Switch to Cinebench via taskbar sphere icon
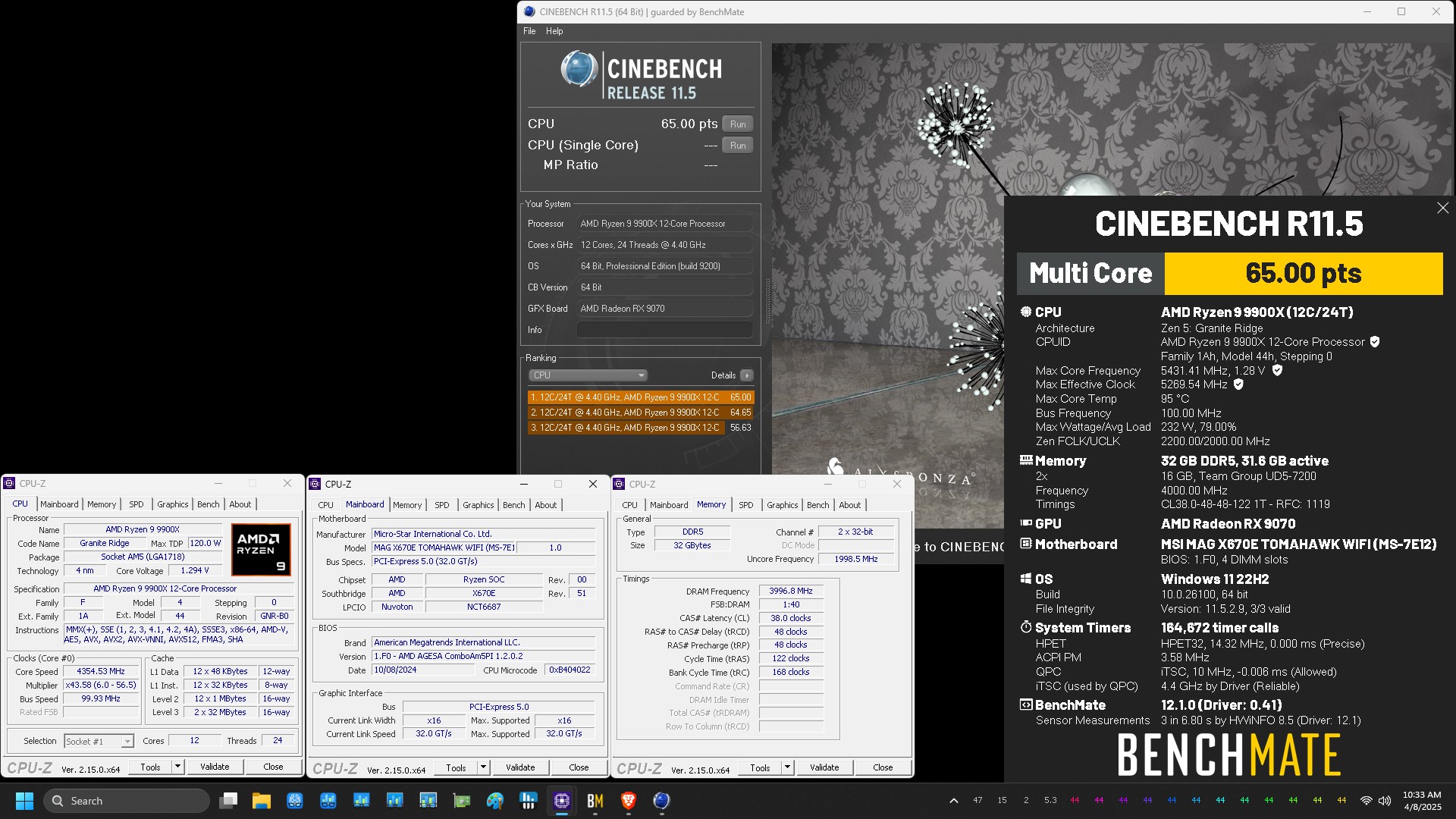Viewport: 1456px width, 819px height. click(662, 801)
